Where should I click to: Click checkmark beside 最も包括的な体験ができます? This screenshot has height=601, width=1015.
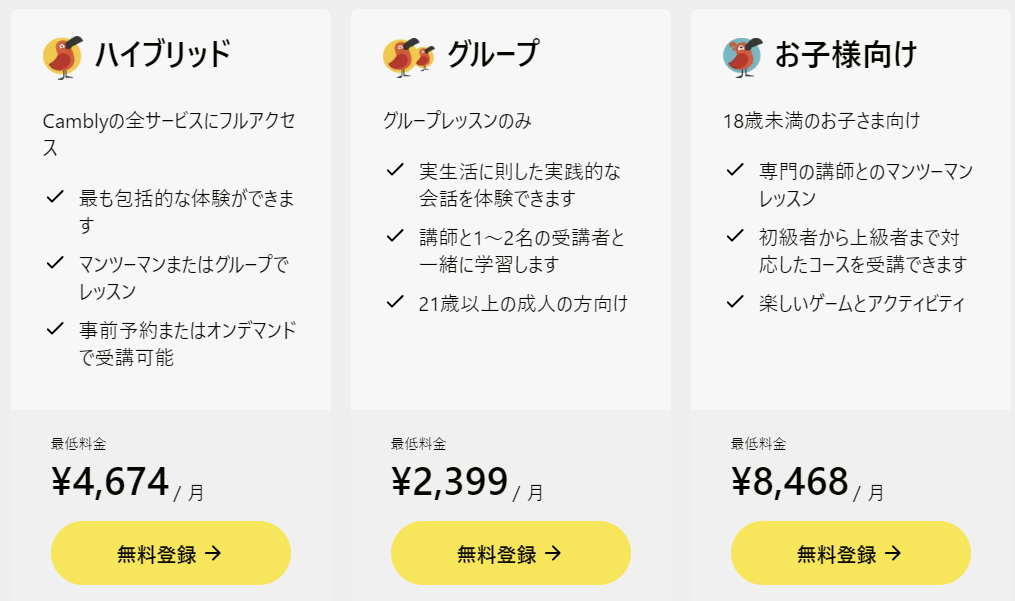55,196
